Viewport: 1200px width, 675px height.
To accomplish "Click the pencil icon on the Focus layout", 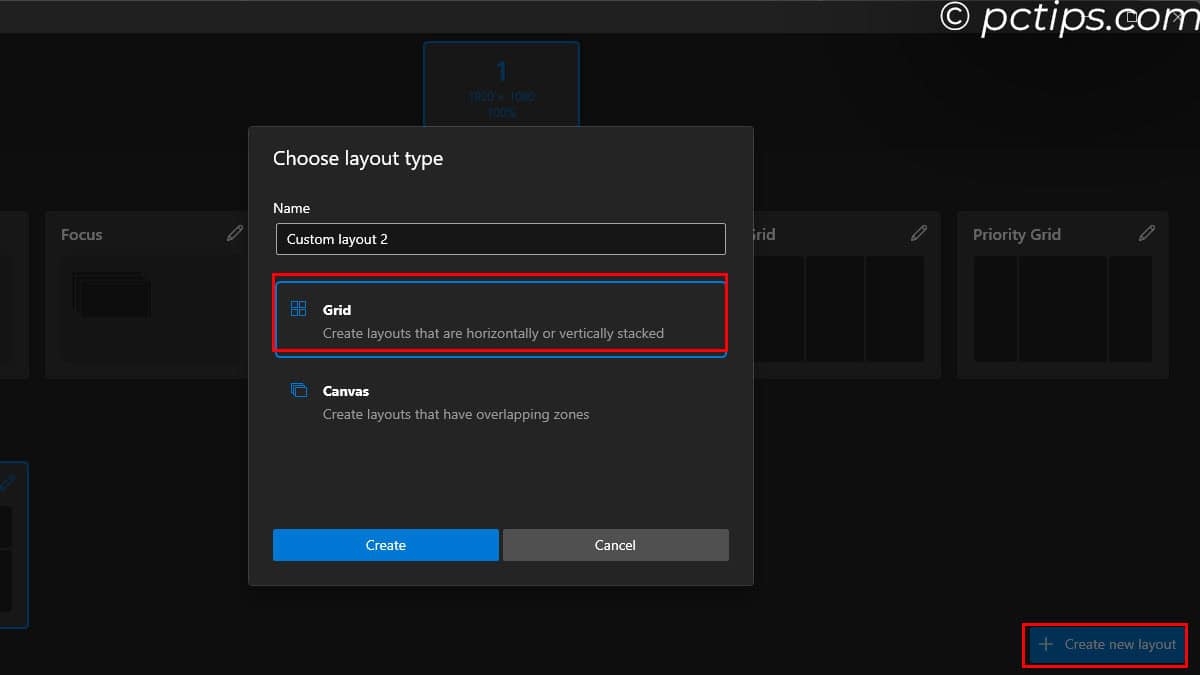I will tap(234, 233).
